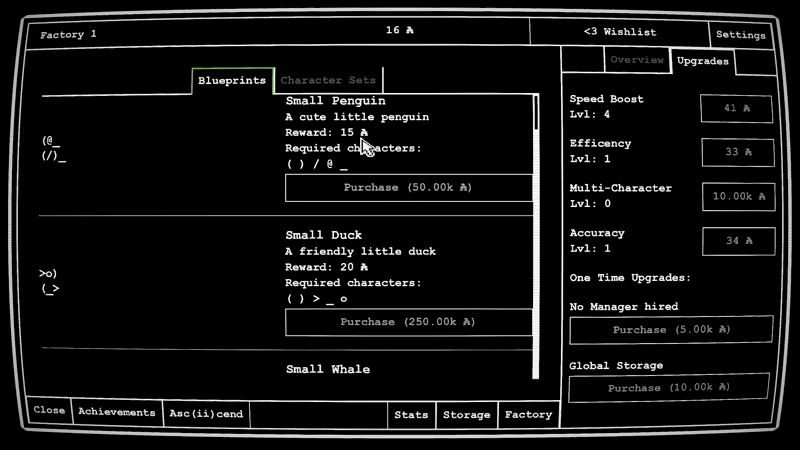Image resolution: width=800 pixels, height=450 pixels.
Task: Purchase the Manager for 5.00k
Action: [671, 330]
